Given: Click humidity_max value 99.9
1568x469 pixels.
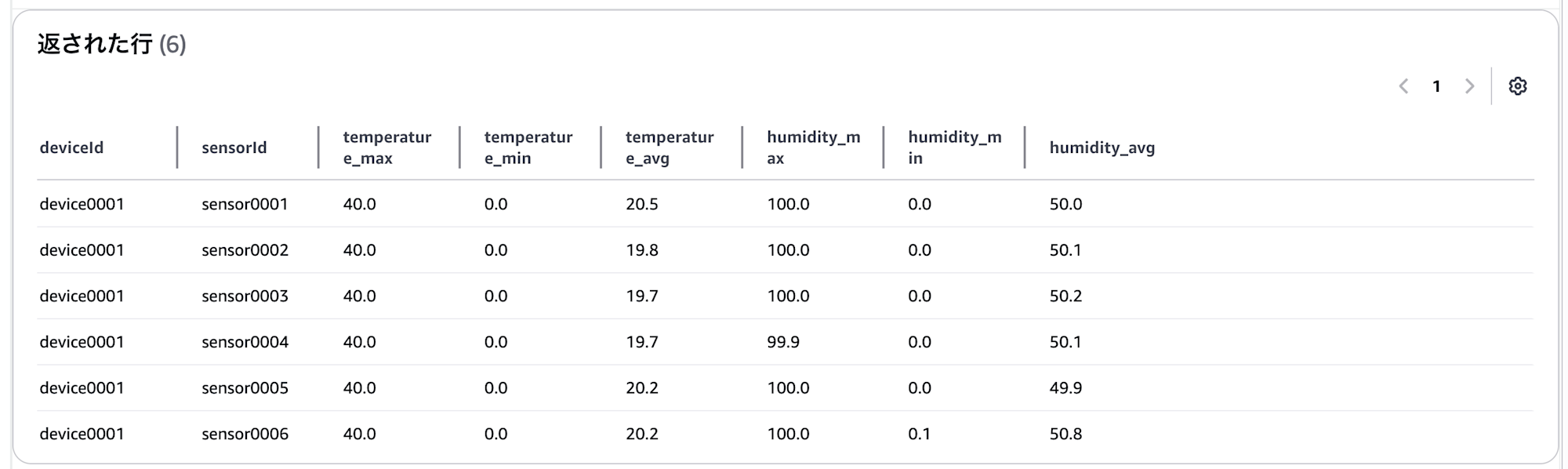Looking at the screenshot, I should pos(783,342).
